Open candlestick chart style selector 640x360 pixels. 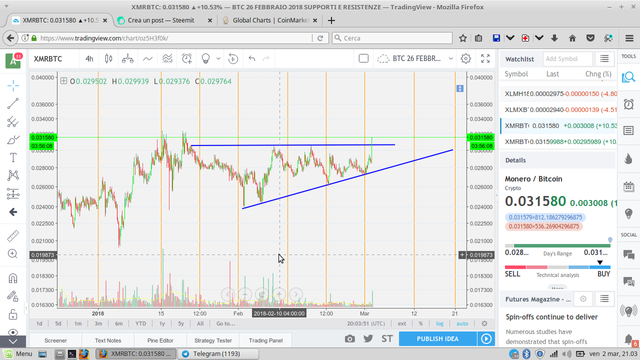tap(109, 59)
